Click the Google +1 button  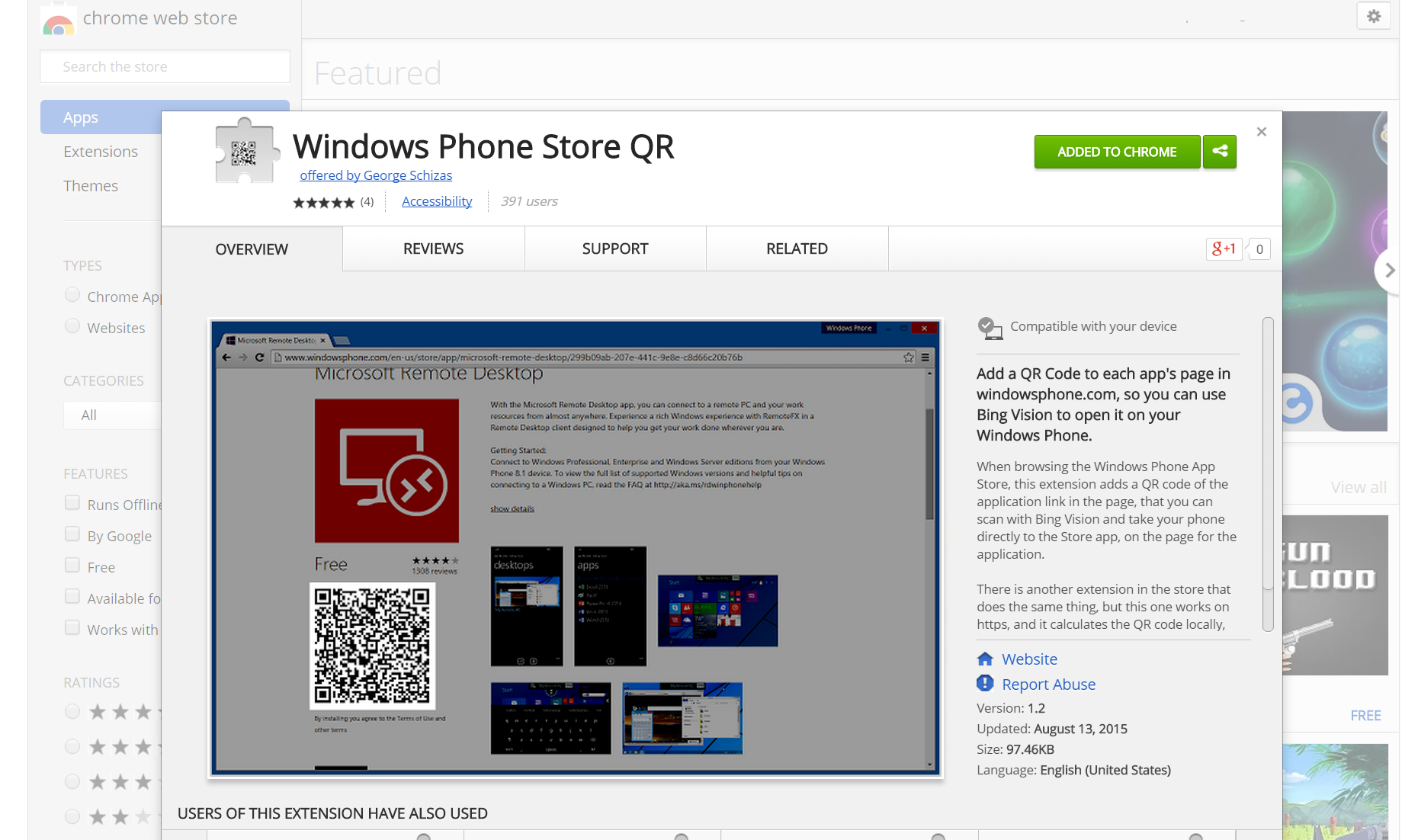[x=1224, y=248]
